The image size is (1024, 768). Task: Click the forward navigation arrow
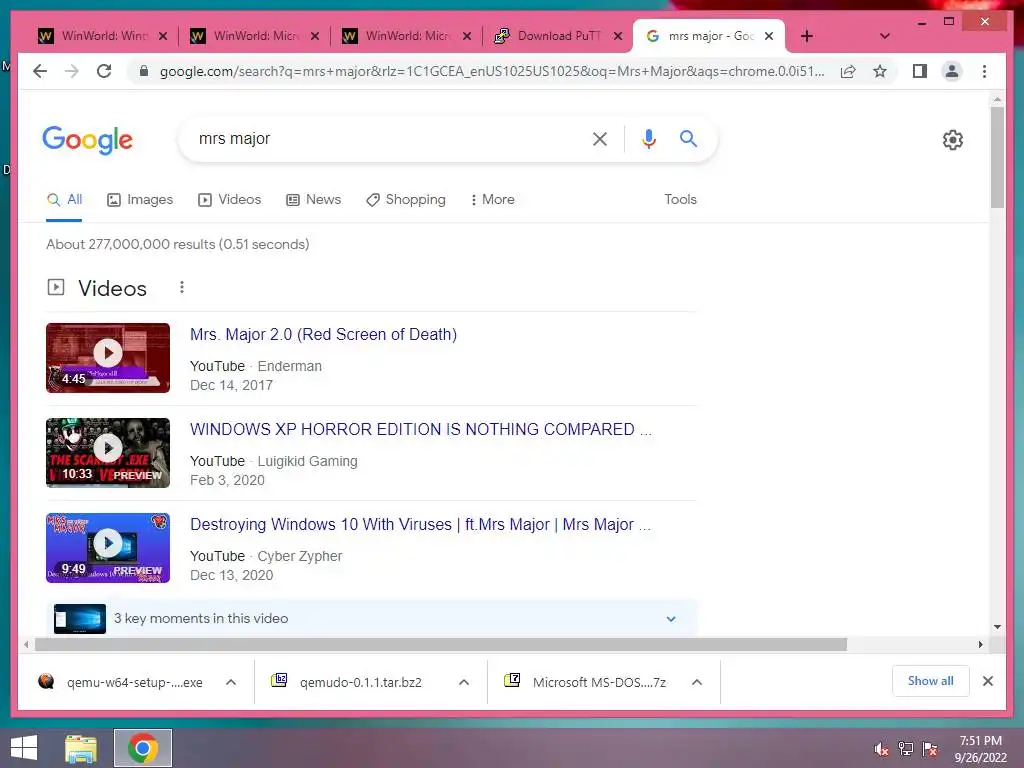[x=72, y=71]
